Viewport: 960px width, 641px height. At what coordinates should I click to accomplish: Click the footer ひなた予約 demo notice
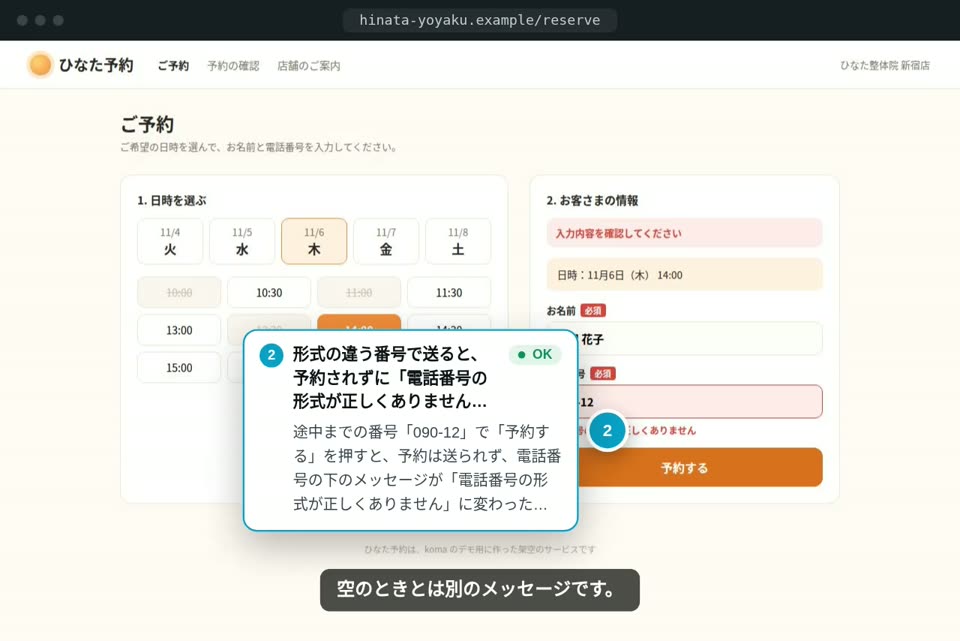(479, 549)
